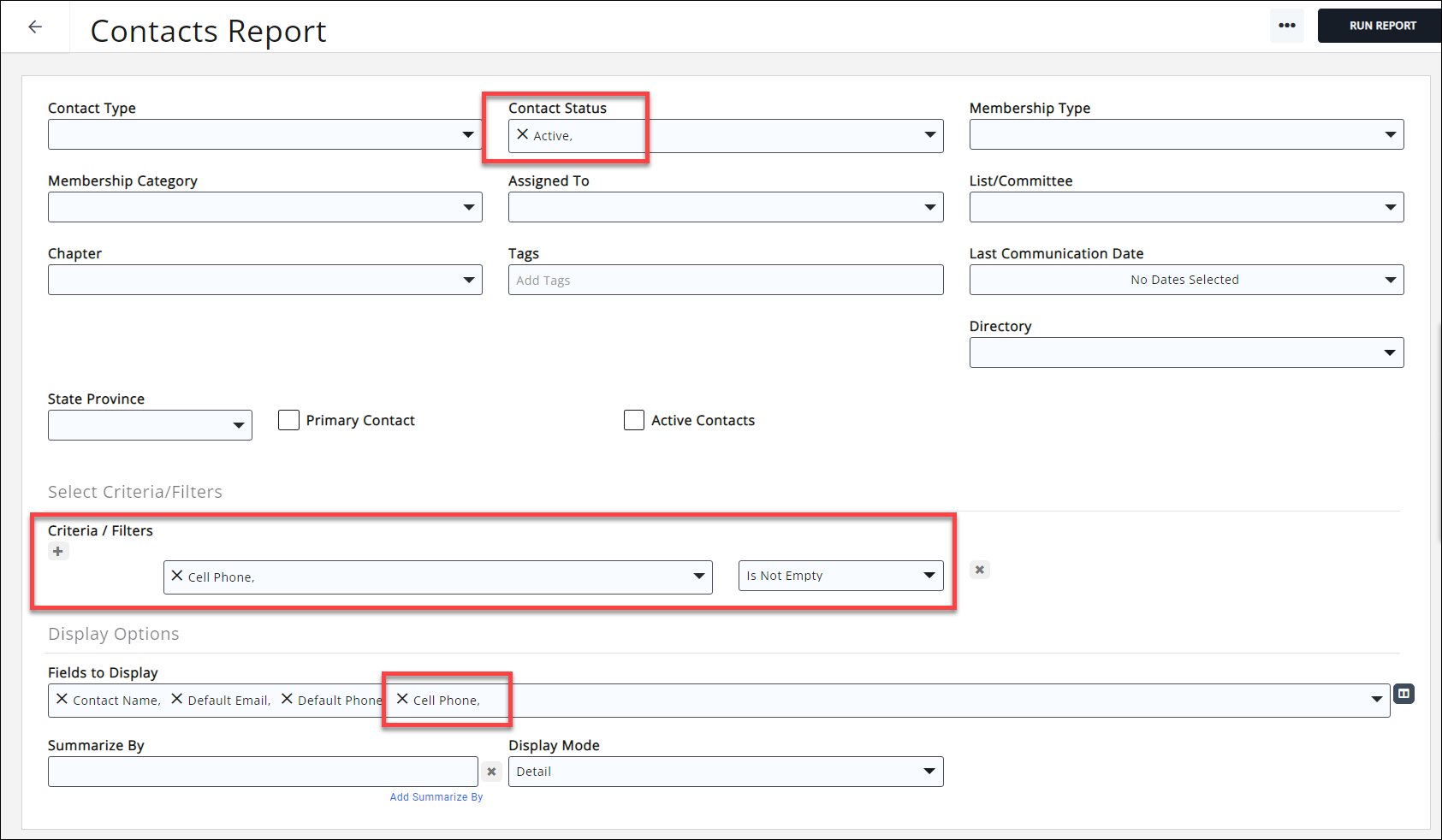
Task: Remove Default Phone from displayed fields
Action: point(287,699)
